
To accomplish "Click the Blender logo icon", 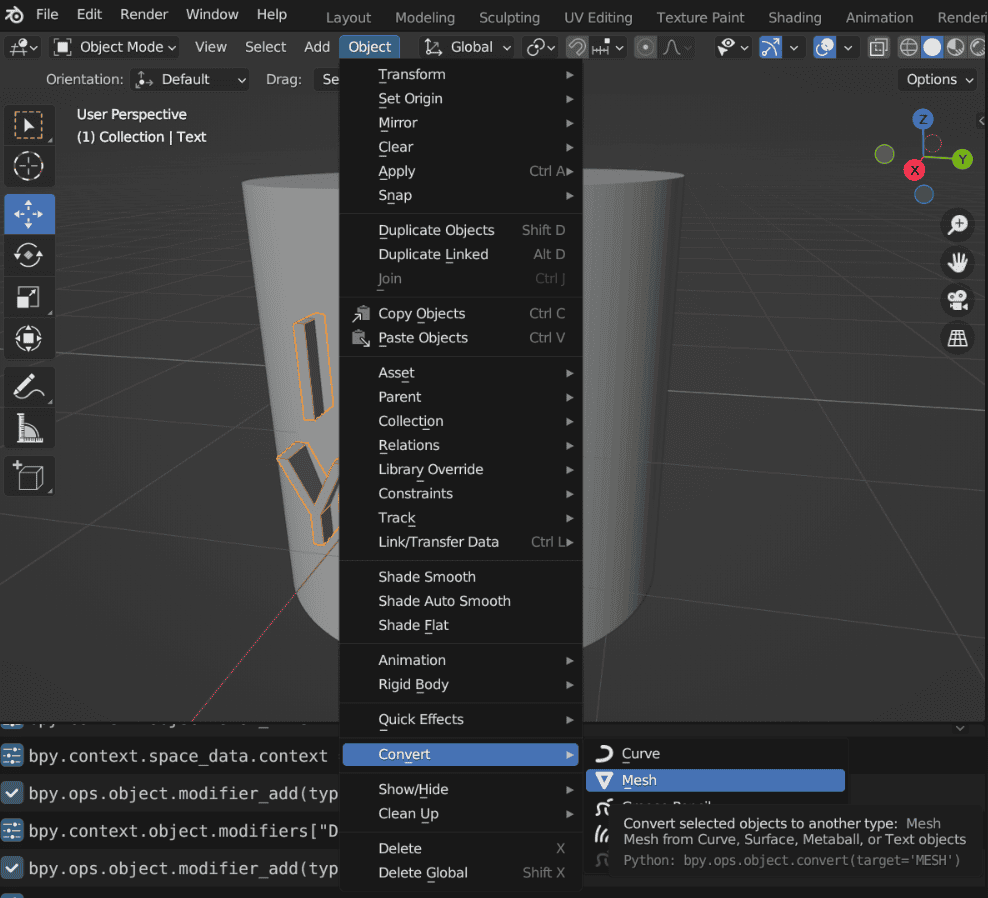I will click(x=14, y=14).
